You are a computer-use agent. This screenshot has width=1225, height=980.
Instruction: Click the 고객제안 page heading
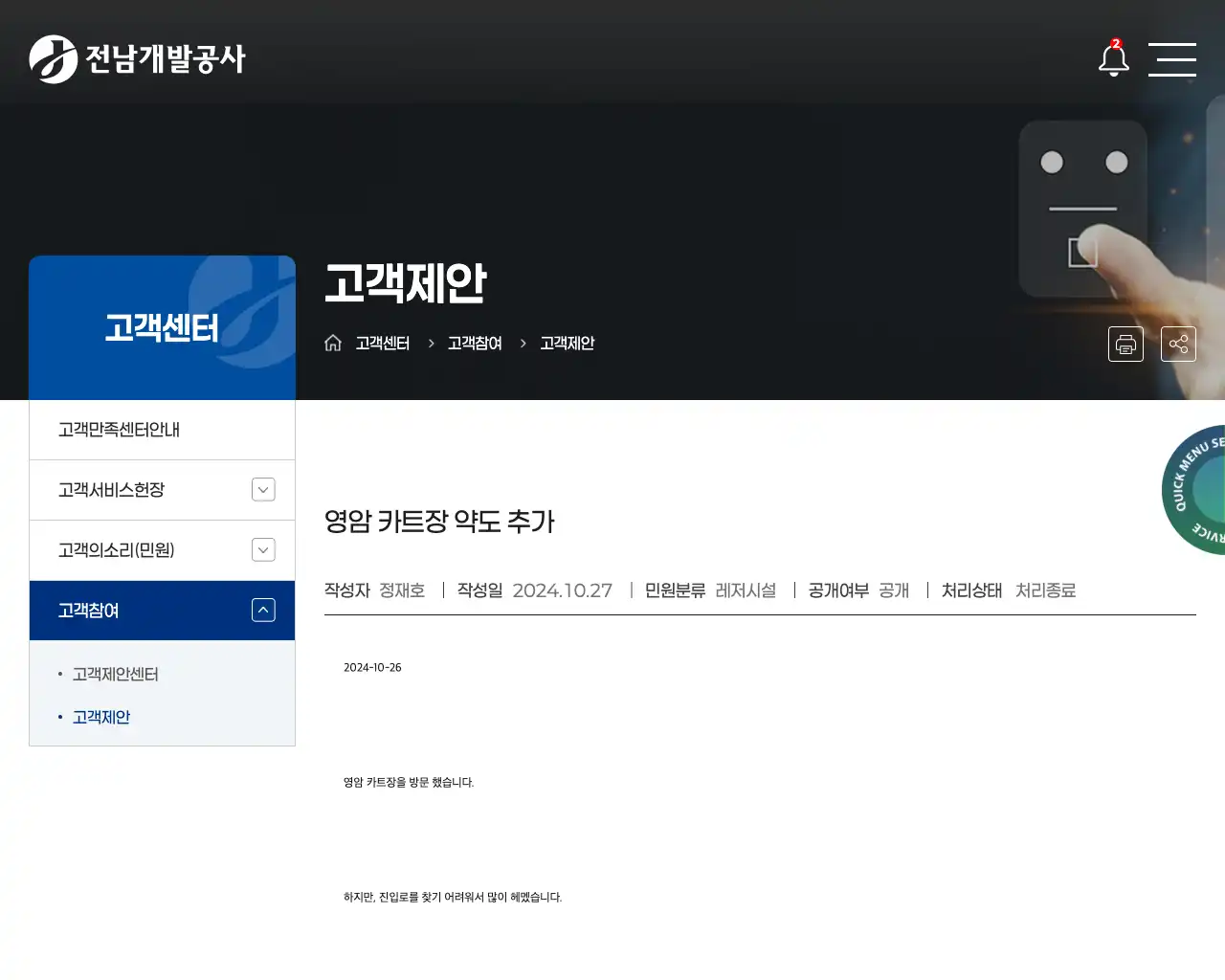[x=405, y=283]
